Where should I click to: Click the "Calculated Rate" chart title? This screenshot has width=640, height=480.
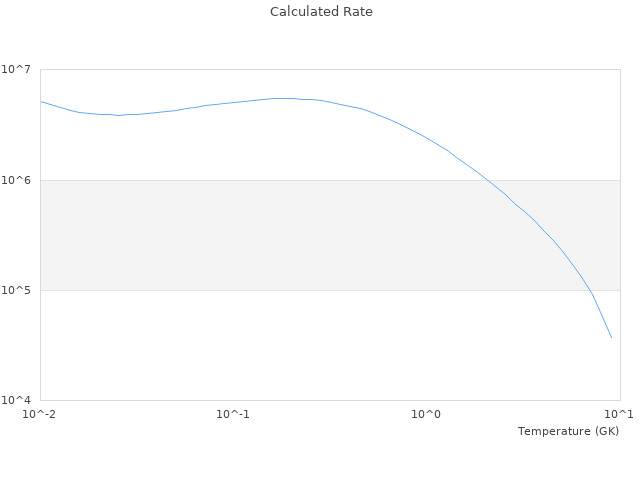coord(320,12)
